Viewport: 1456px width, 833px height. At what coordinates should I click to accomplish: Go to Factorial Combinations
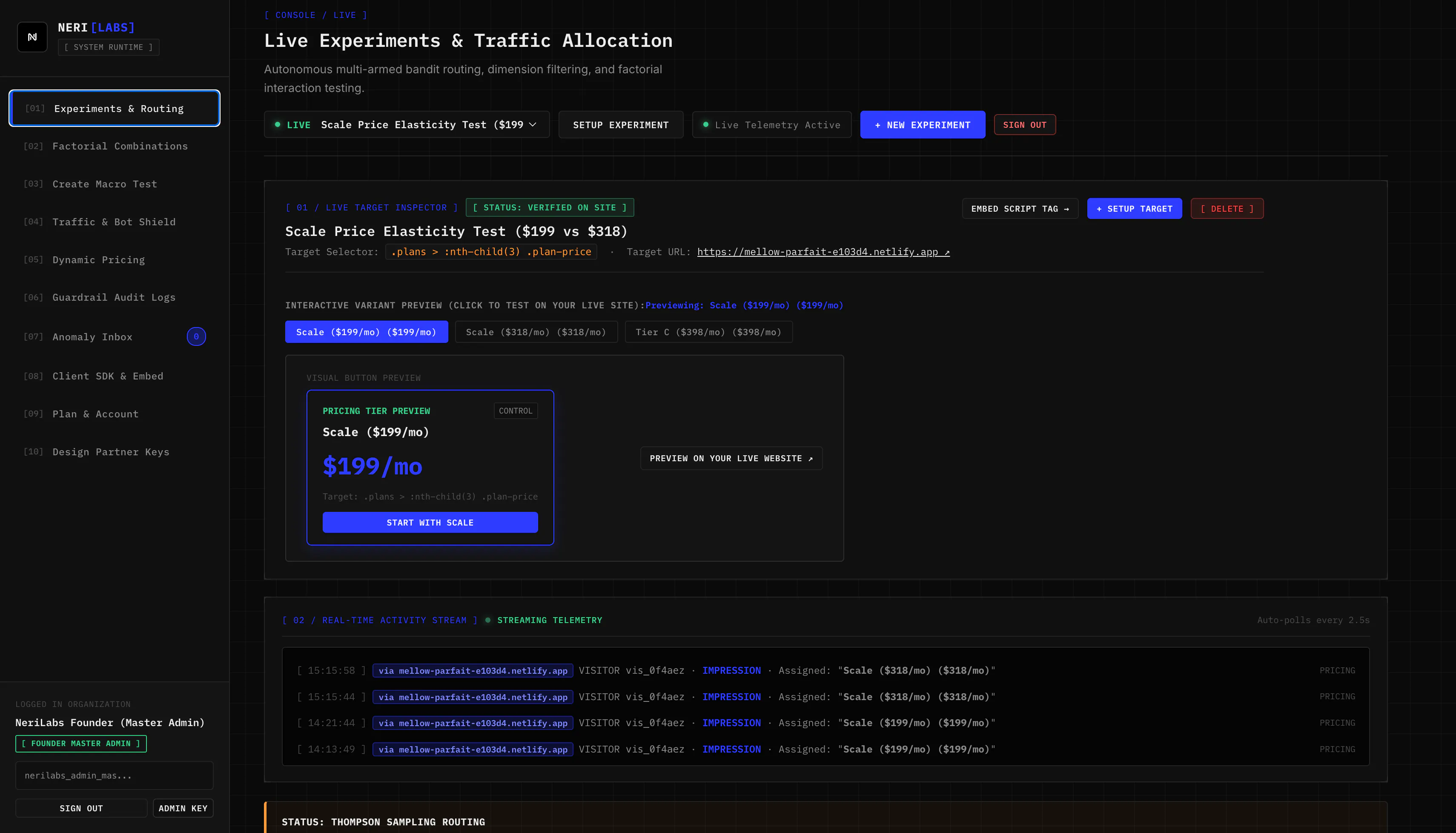coord(115,146)
